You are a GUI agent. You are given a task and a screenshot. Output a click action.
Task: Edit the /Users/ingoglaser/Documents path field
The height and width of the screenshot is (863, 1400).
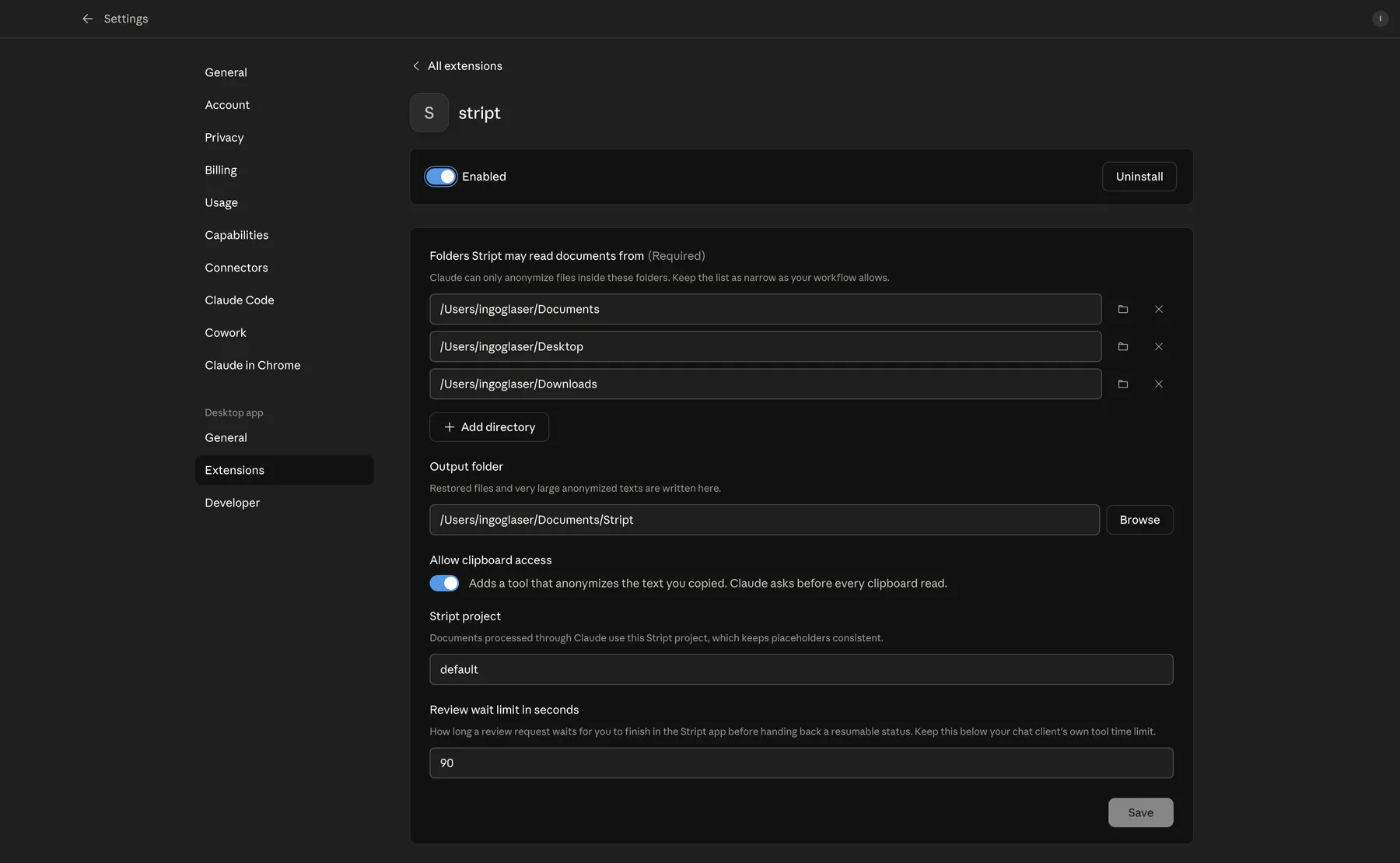[765, 309]
